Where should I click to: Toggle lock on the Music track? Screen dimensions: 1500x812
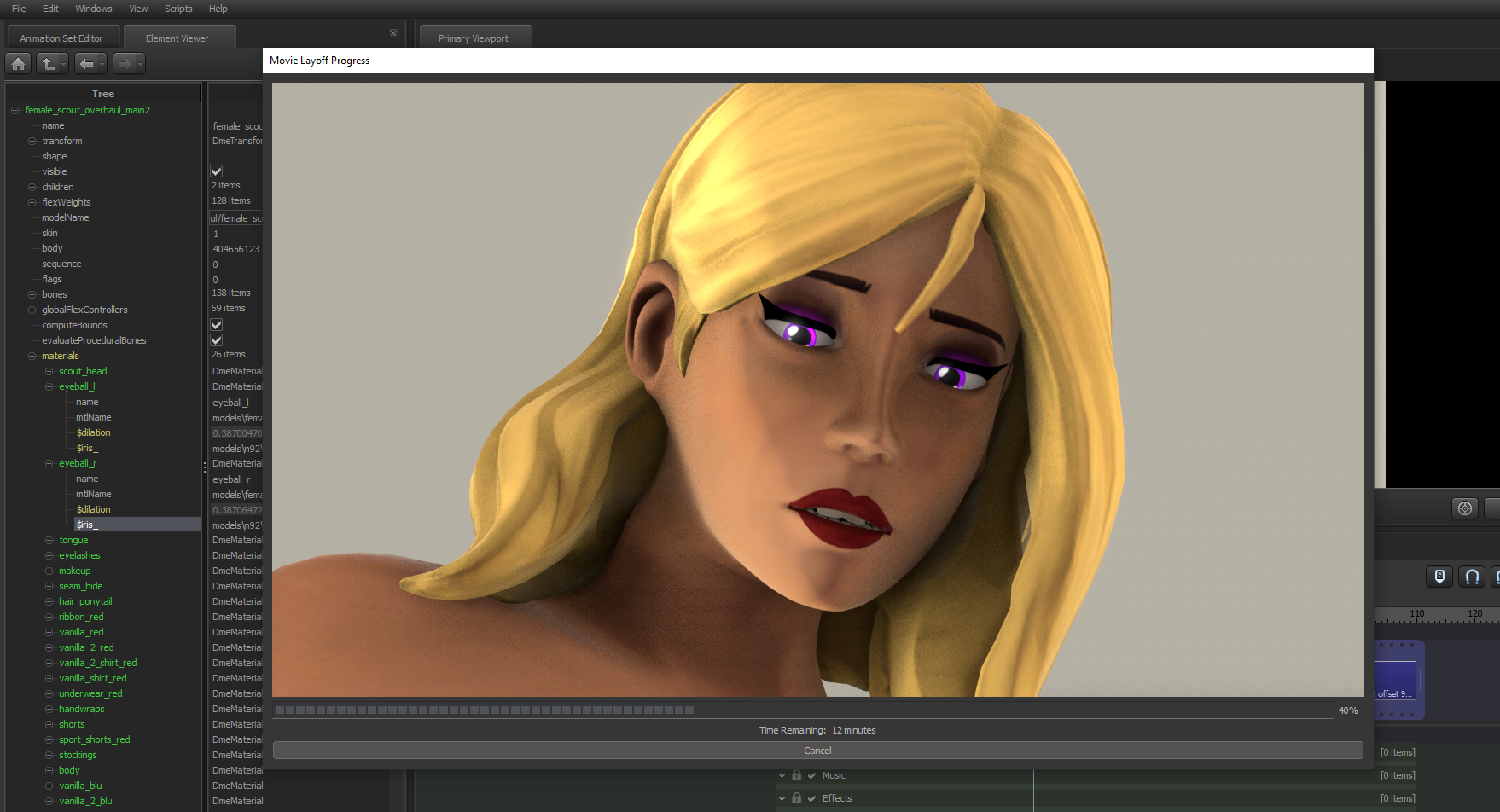click(x=796, y=775)
